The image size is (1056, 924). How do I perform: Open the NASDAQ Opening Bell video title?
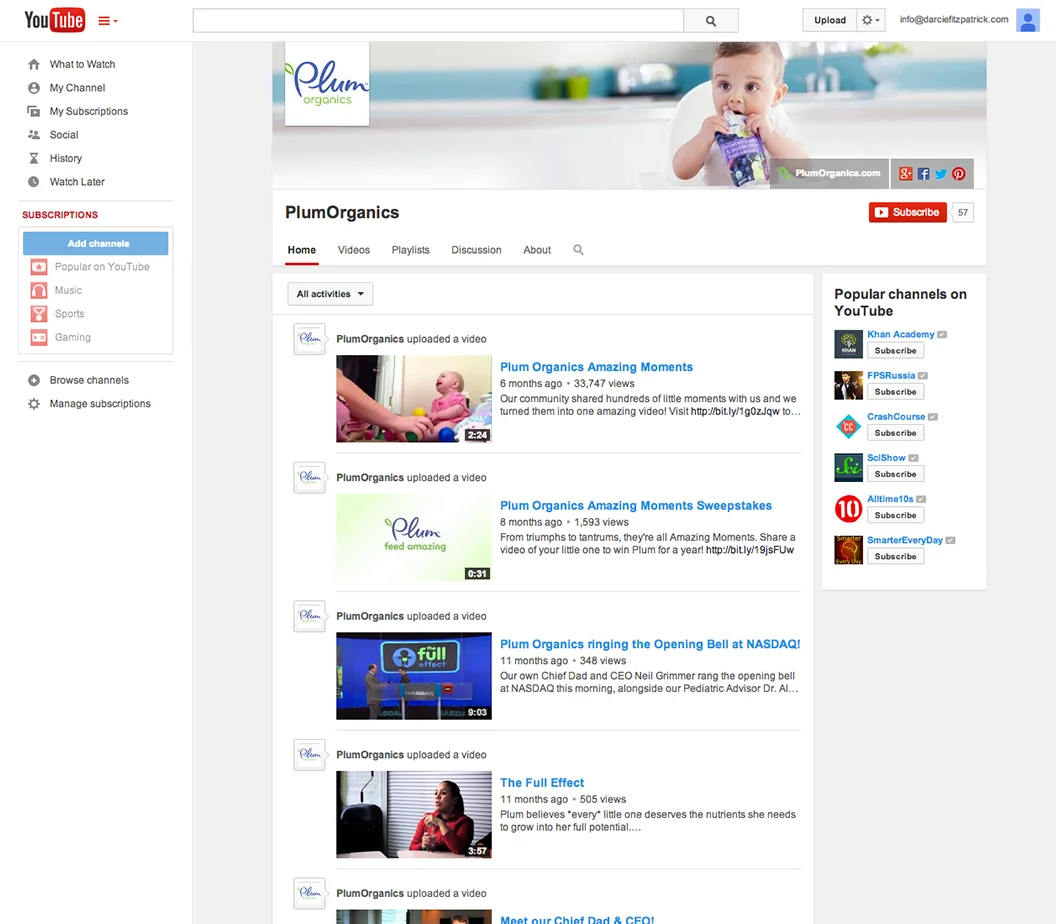click(x=650, y=645)
